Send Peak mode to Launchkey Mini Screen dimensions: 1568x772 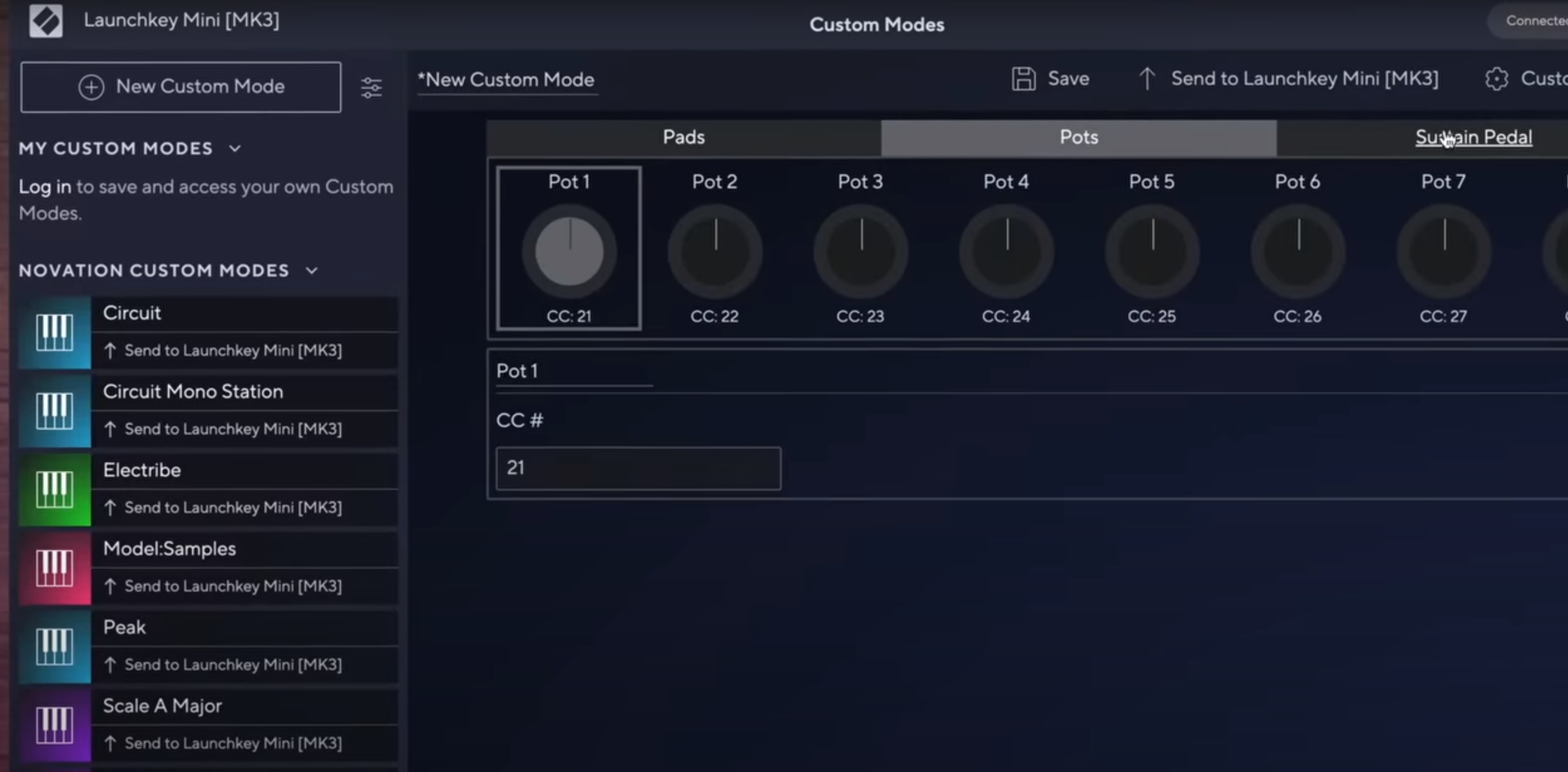point(233,665)
